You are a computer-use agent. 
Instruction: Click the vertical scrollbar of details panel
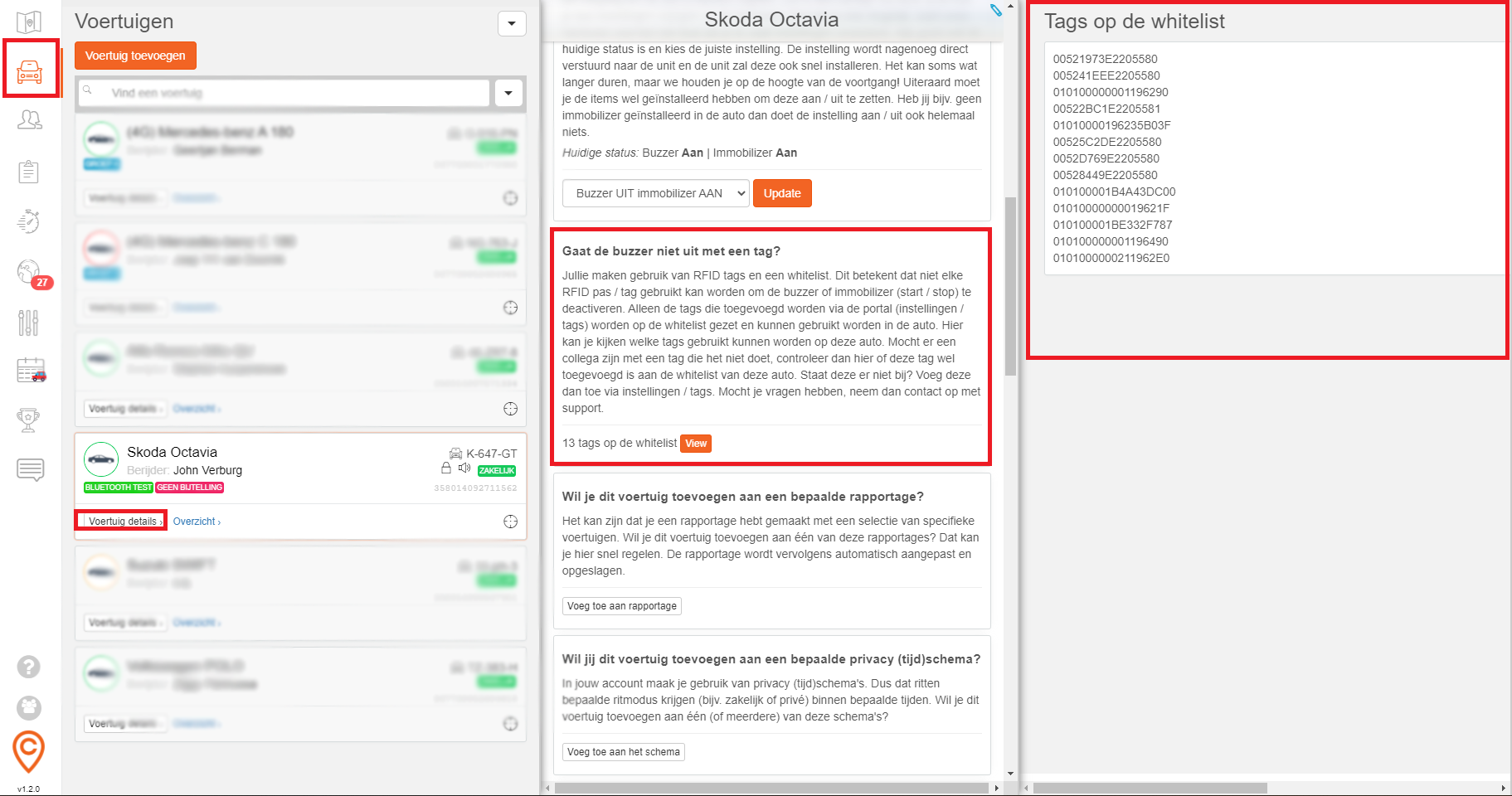click(x=1010, y=286)
